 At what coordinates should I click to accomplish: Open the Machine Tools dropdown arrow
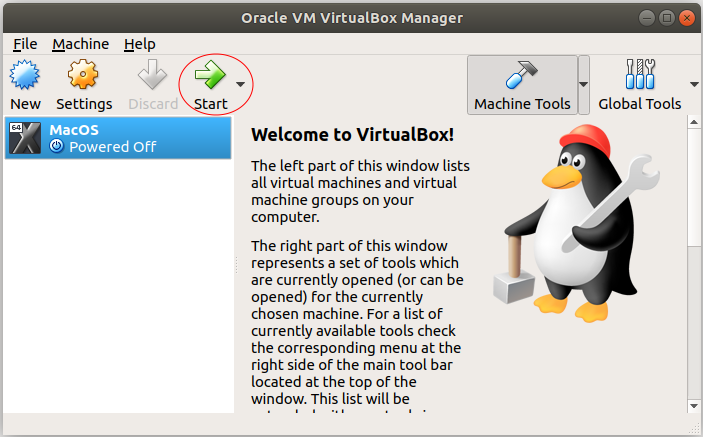pos(584,85)
